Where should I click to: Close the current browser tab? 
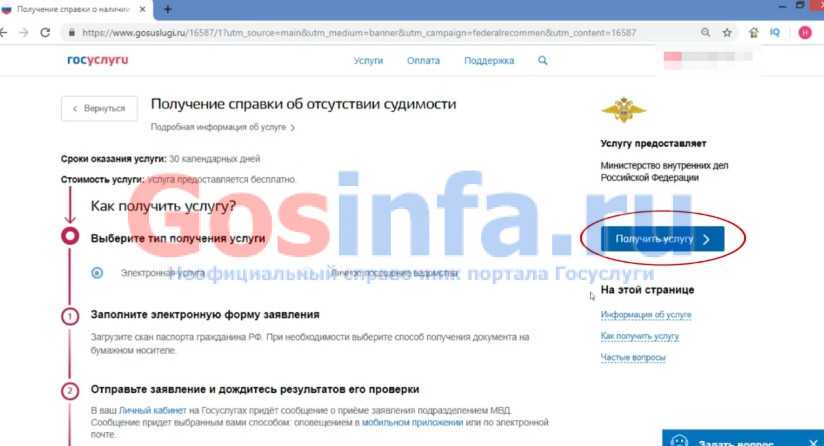tap(142, 9)
